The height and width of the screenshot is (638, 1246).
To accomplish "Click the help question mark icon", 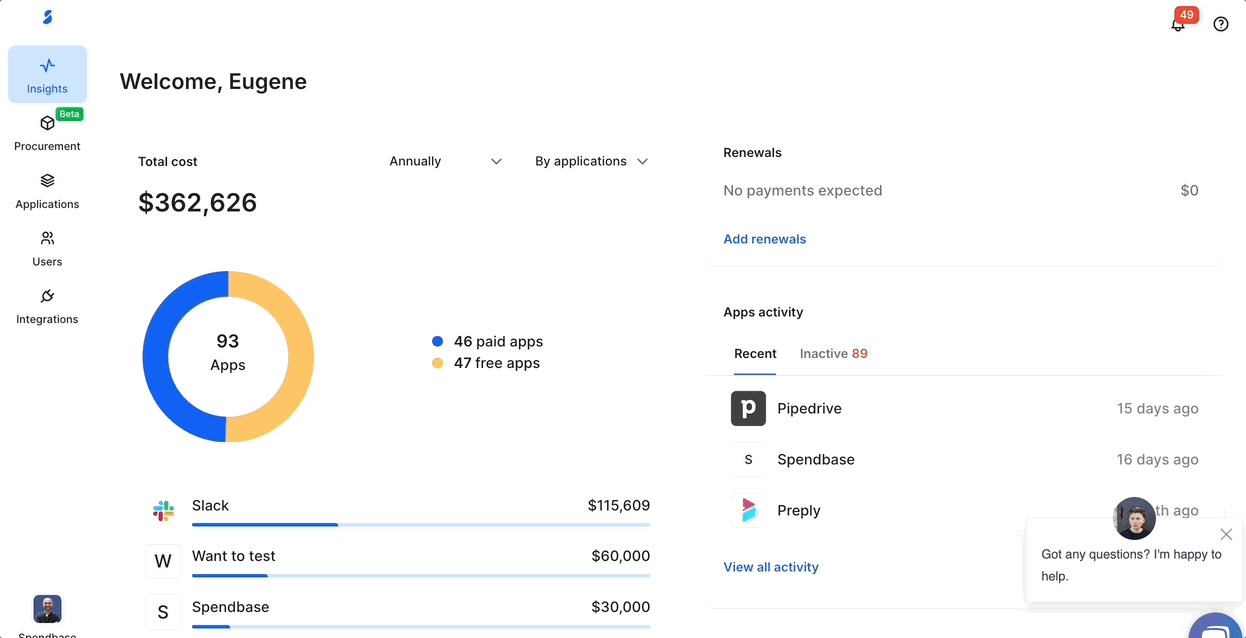I will pyautogui.click(x=1221, y=24).
